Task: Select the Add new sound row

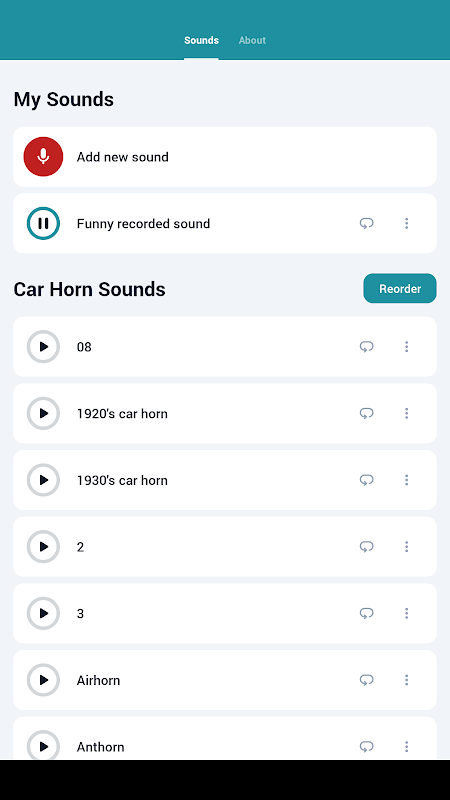Action: coord(225,157)
